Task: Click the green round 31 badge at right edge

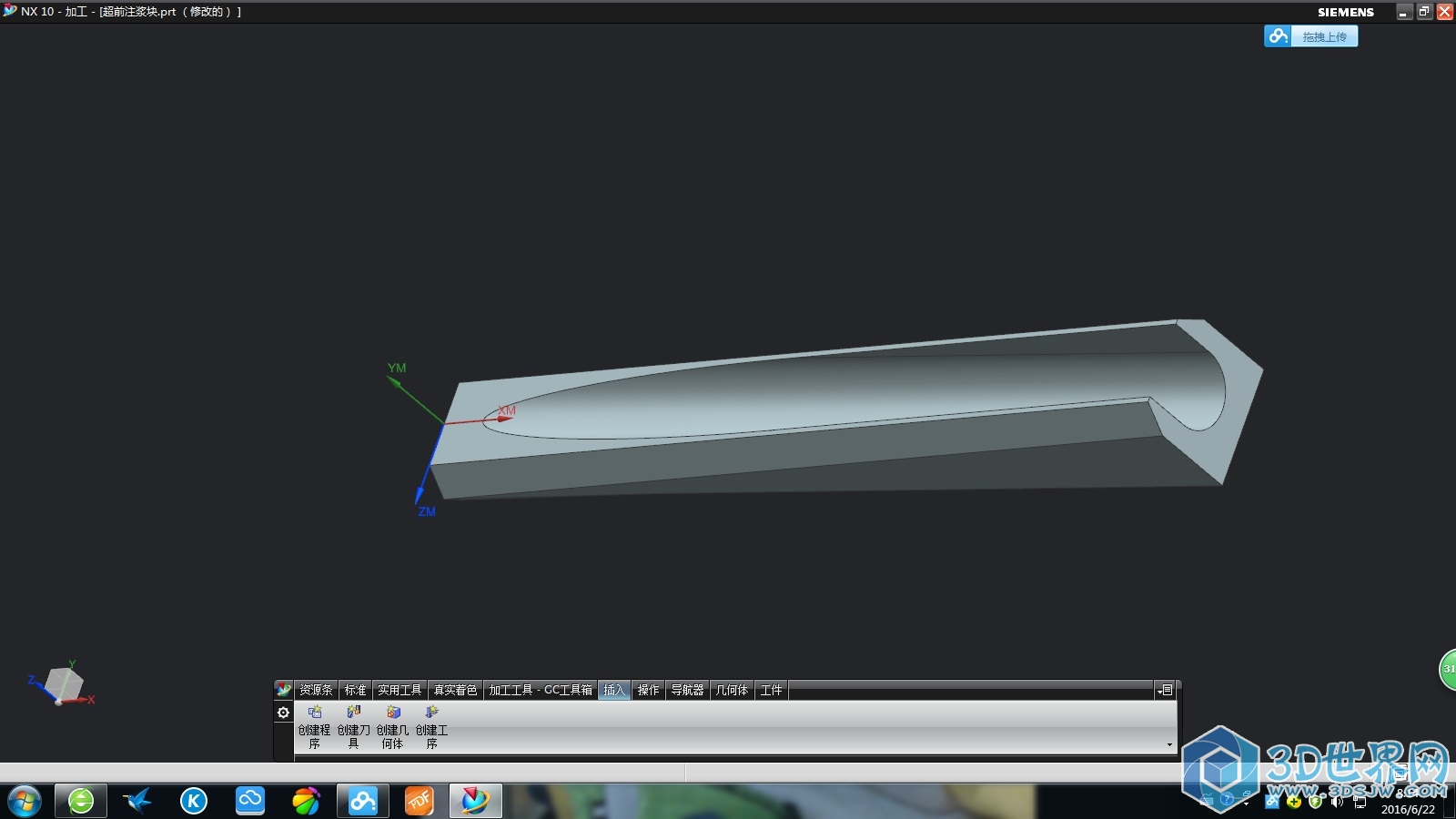Action: [x=1448, y=669]
